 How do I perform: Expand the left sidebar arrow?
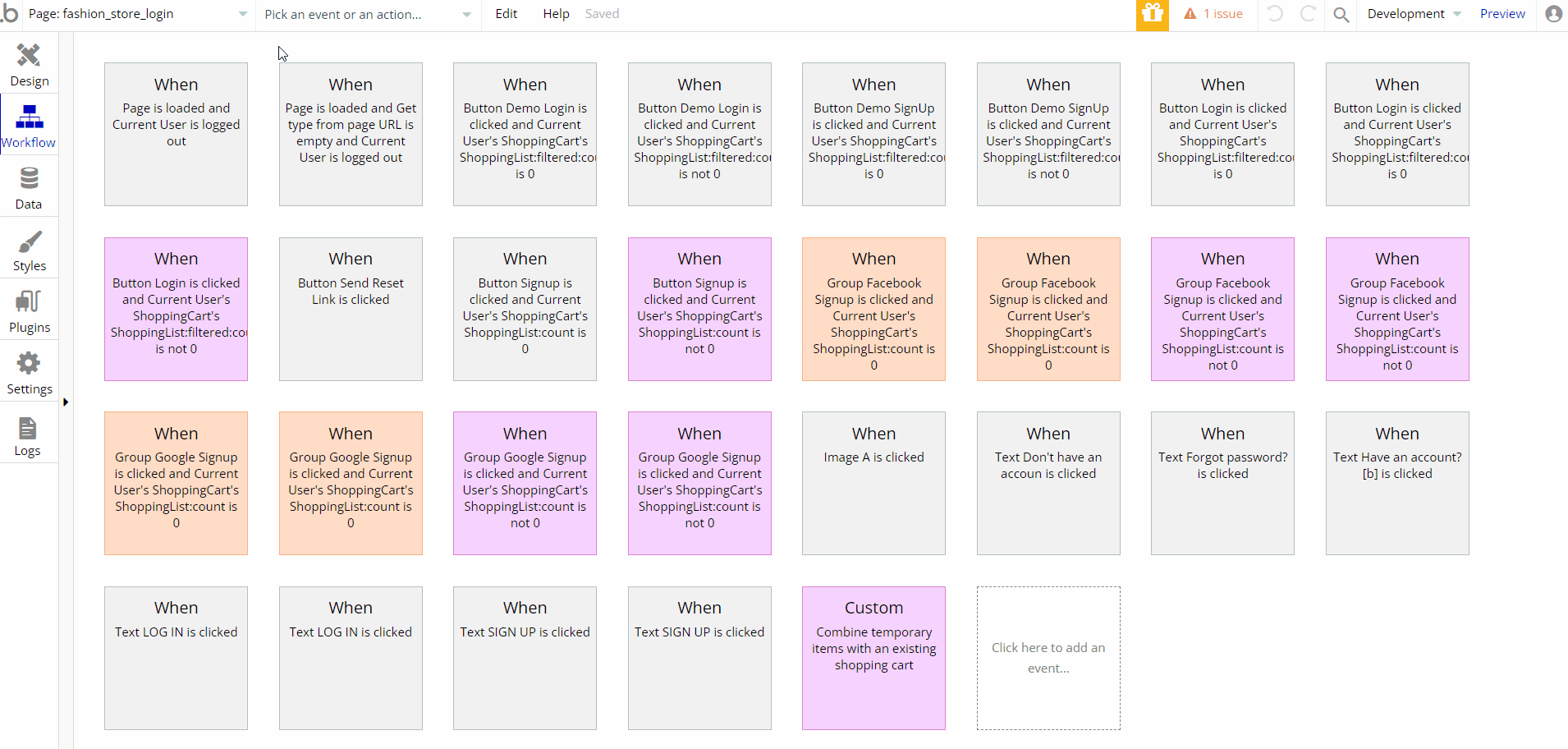pyautogui.click(x=66, y=402)
